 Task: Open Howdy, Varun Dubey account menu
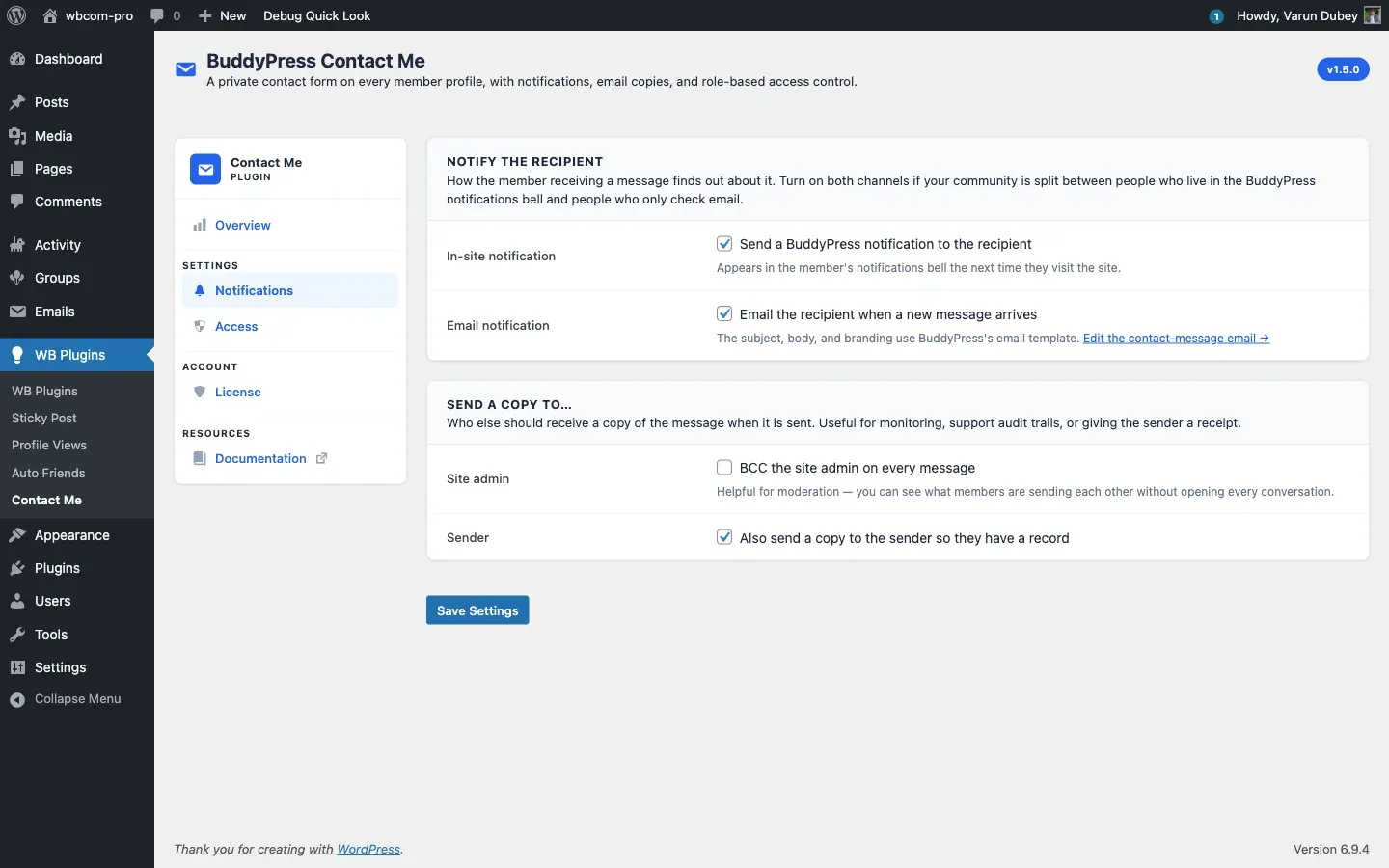[1308, 15]
